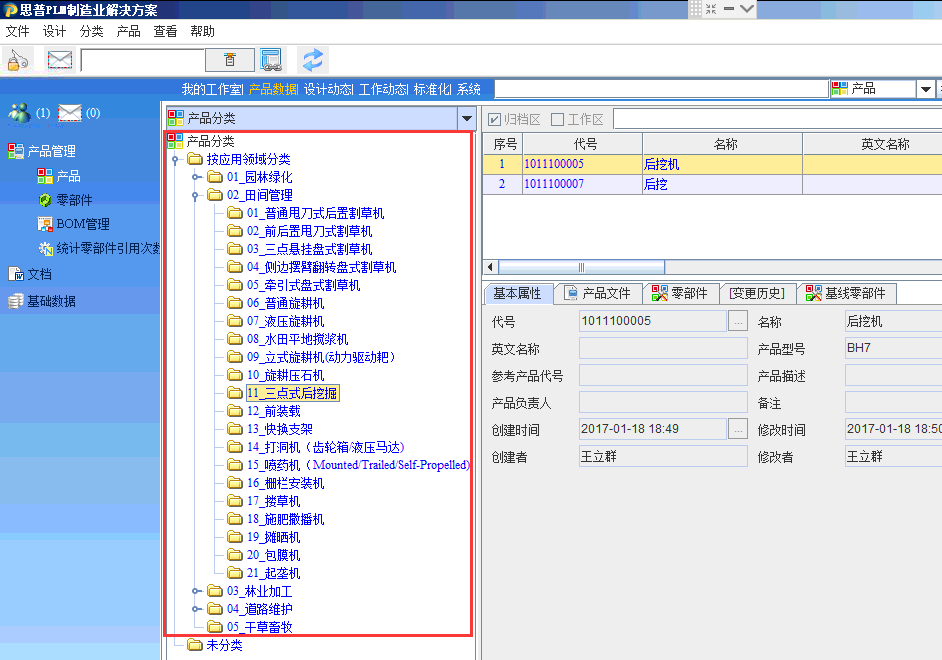Open the mail envelope toolbar icon
The image size is (942, 660).
pos(60,60)
